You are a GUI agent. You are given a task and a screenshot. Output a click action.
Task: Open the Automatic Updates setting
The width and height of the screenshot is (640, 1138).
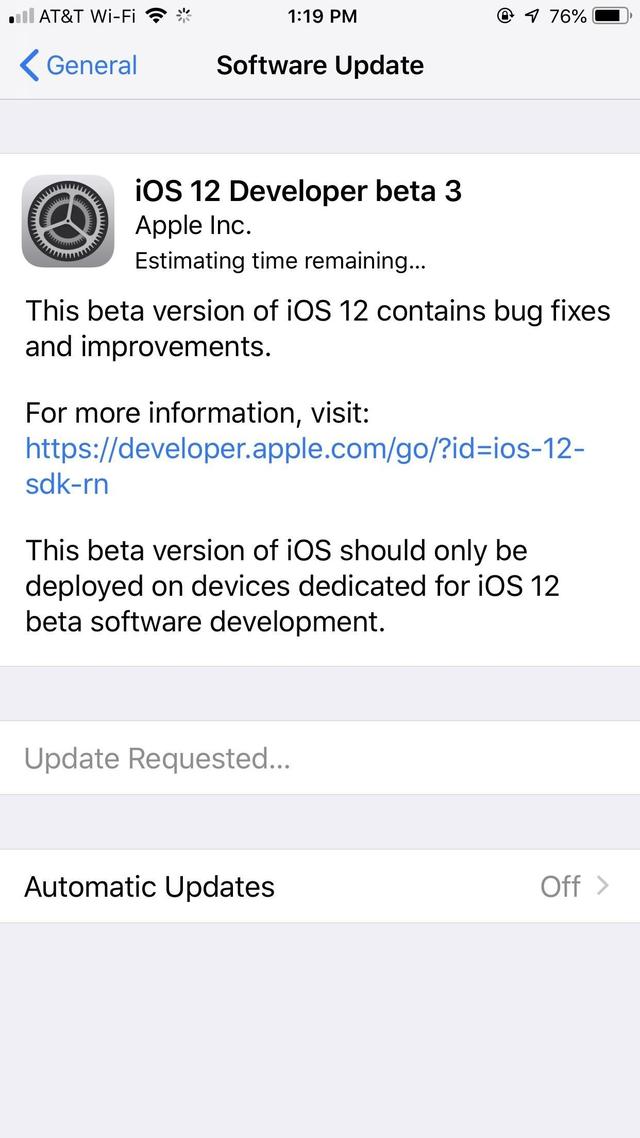tap(150, 887)
